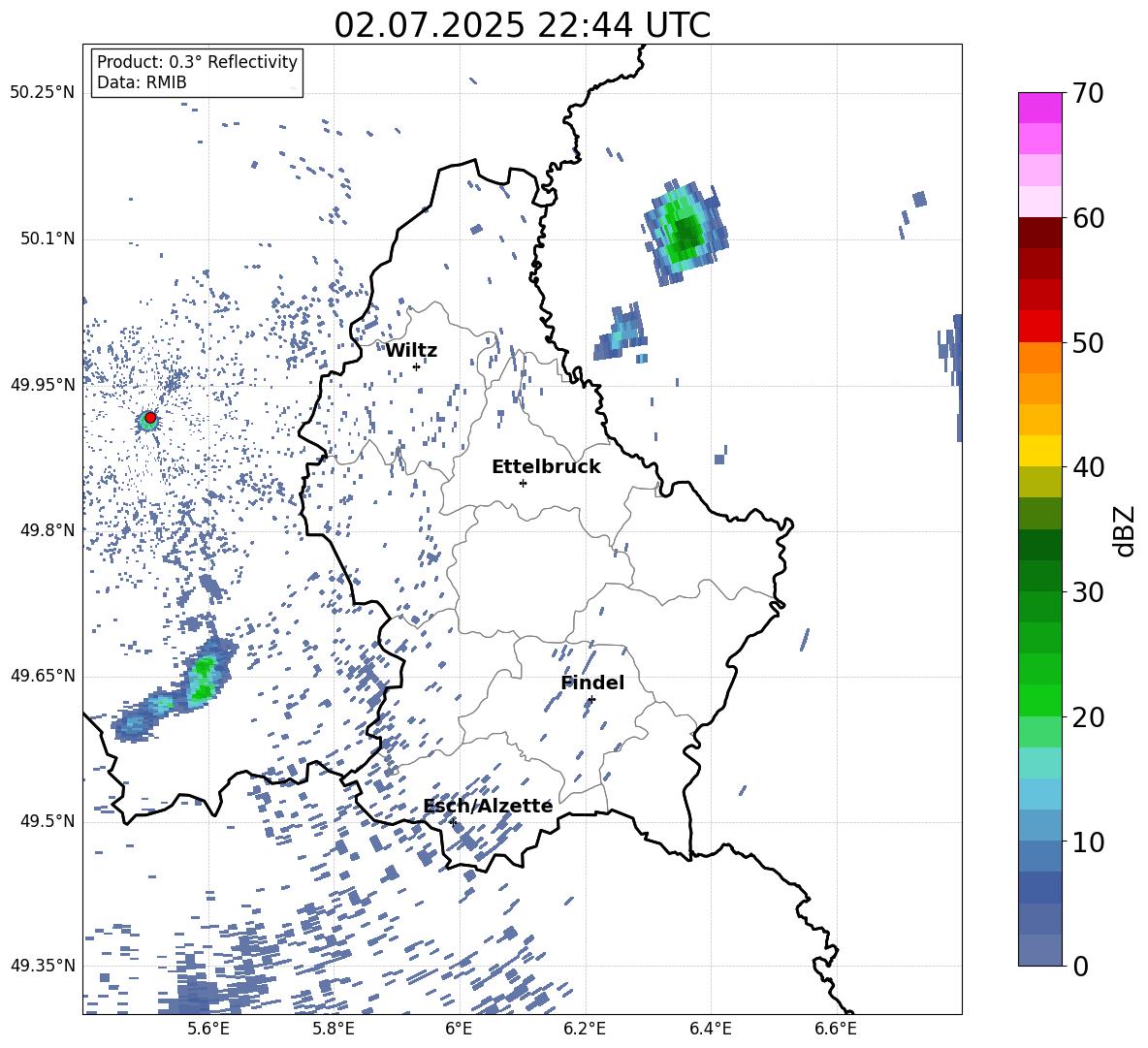
Task: Click the 6.2°E longitude label
Action: click(585, 1029)
